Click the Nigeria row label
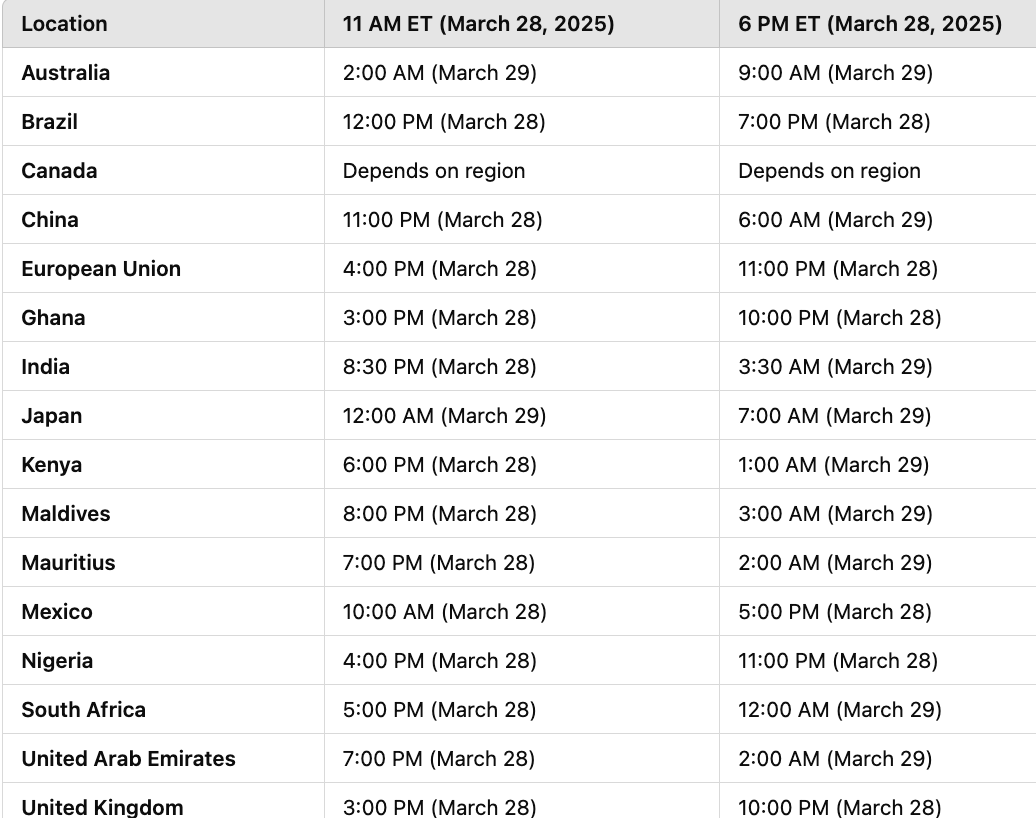Image resolution: width=1036 pixels, height=818 pixels. click(57, 660)
